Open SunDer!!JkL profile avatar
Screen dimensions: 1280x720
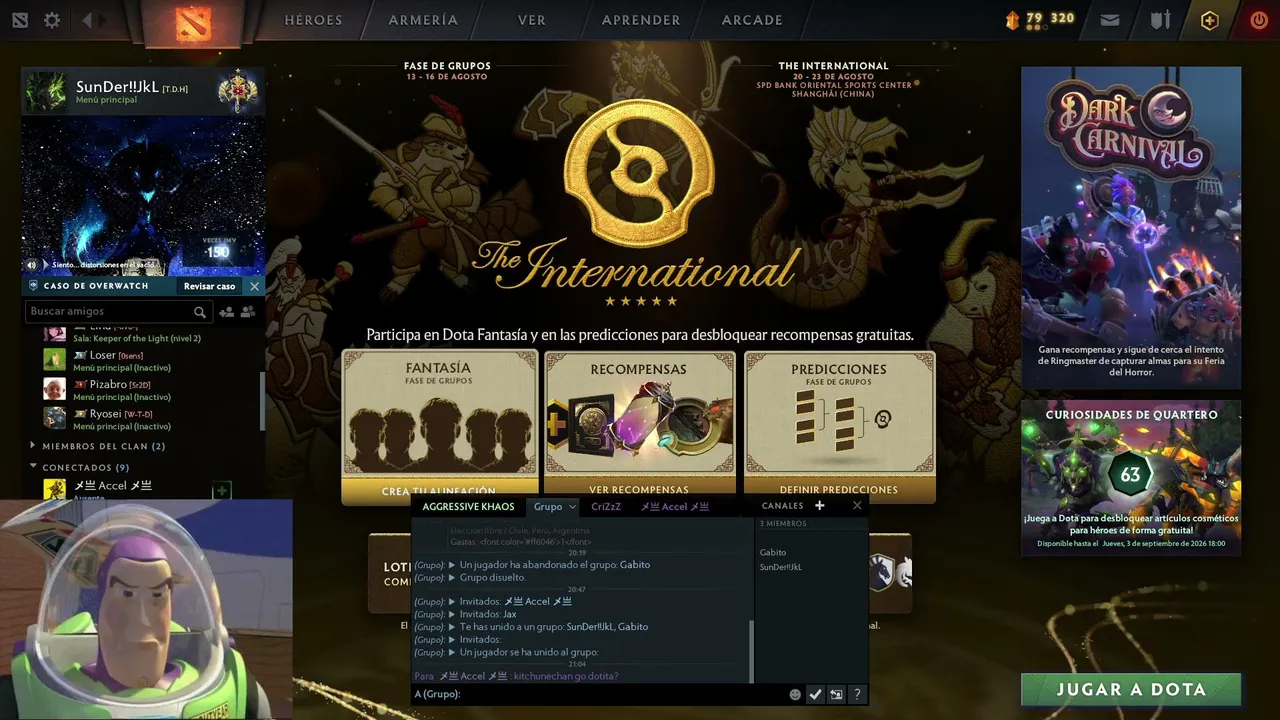click(x=47, y=91)
